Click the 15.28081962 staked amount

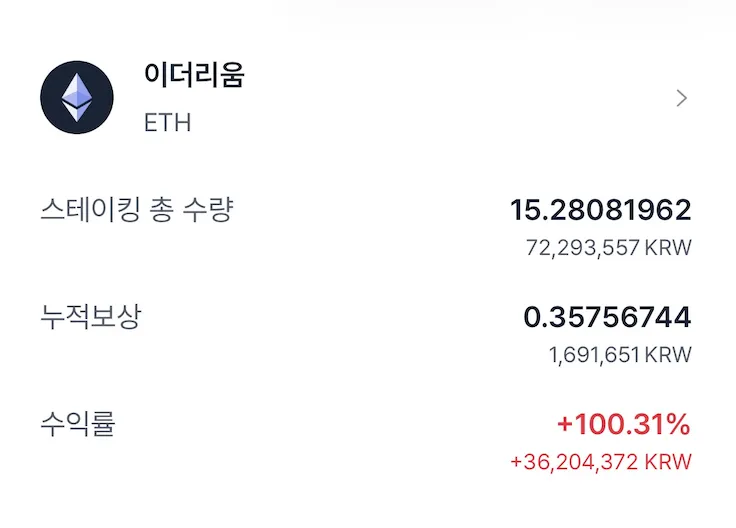(600, 210)
